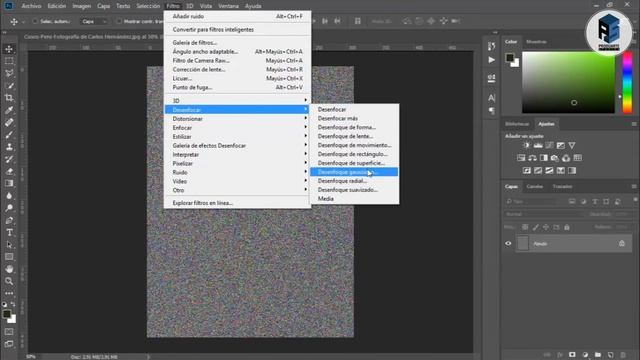Select the Eraser tool
Screen dimensions: 640x360
click(x=9, y=171)
